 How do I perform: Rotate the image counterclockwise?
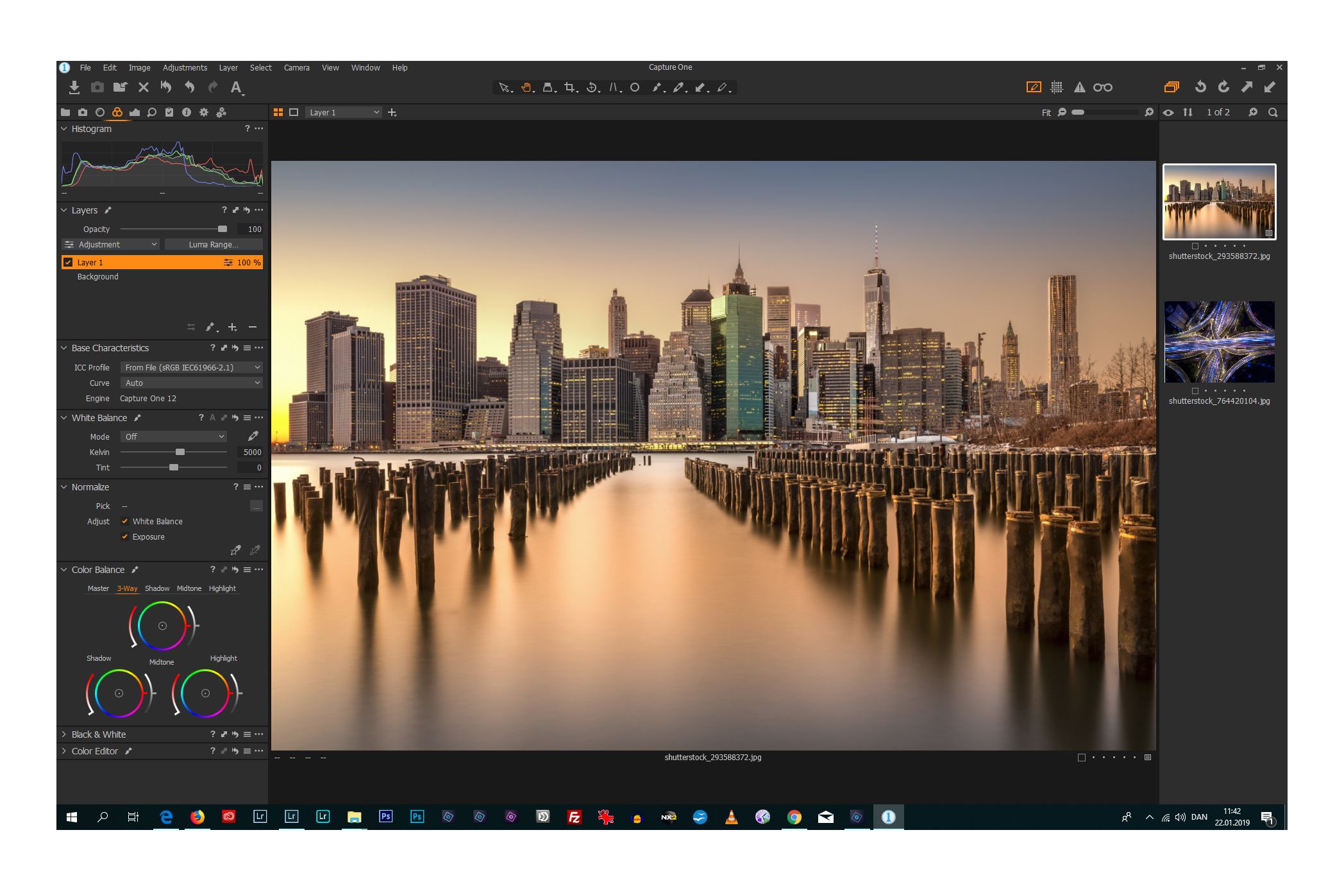pos(1200,87)
